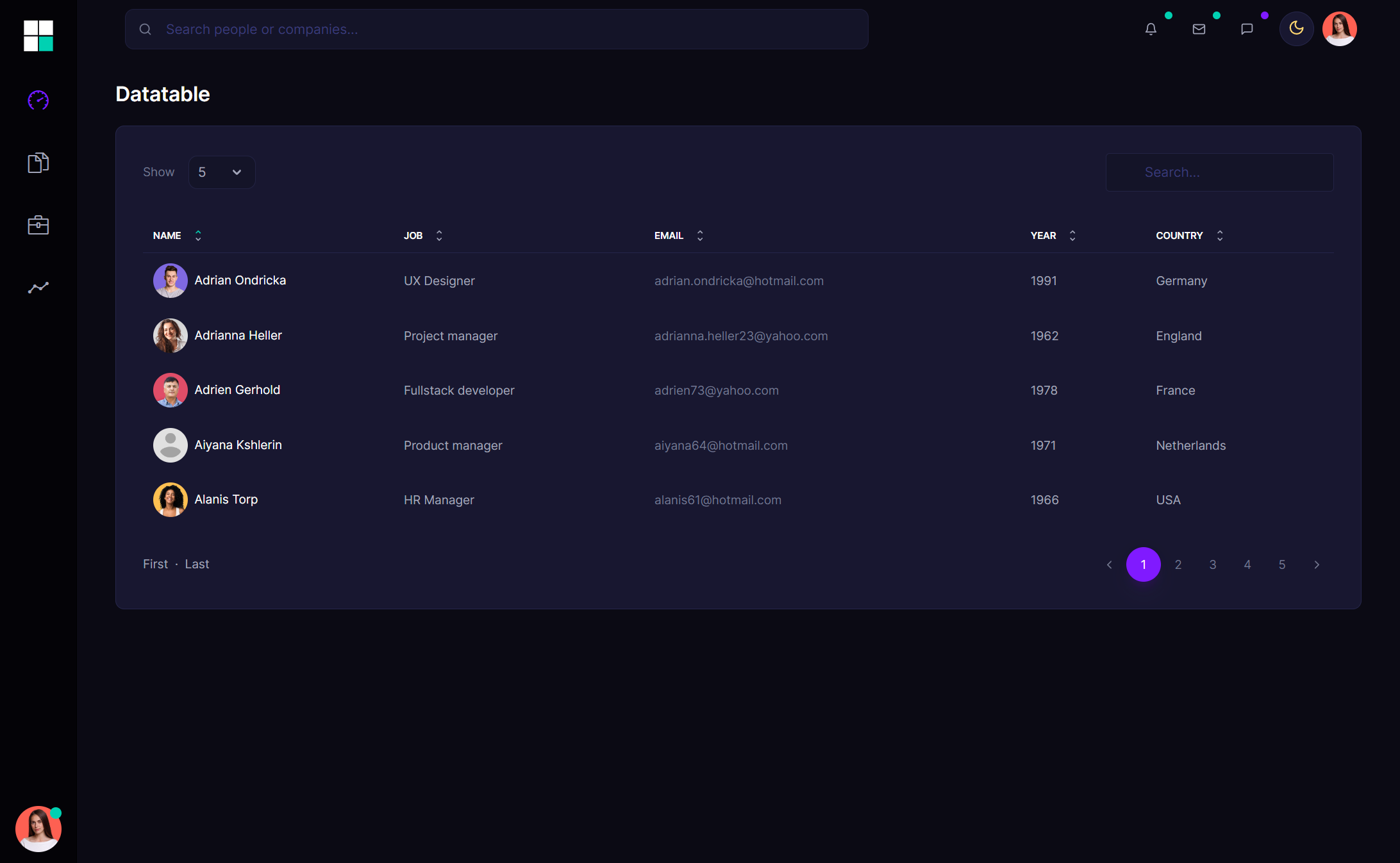1400x863 pixels.
Task: View analytics via the trending chart icon
Action: click(x=38, y=287)
